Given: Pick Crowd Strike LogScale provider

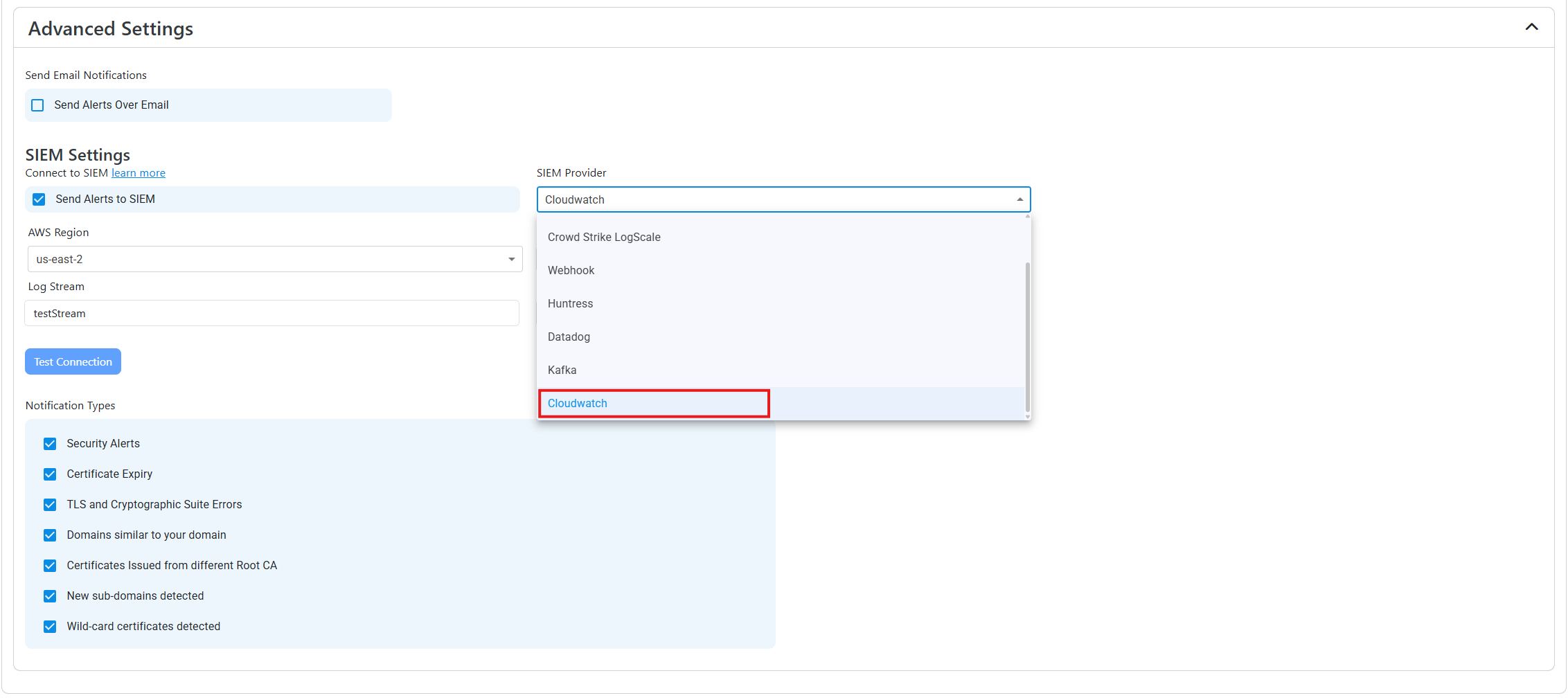Looking at the screenshot, I should (x=603, y=237).
